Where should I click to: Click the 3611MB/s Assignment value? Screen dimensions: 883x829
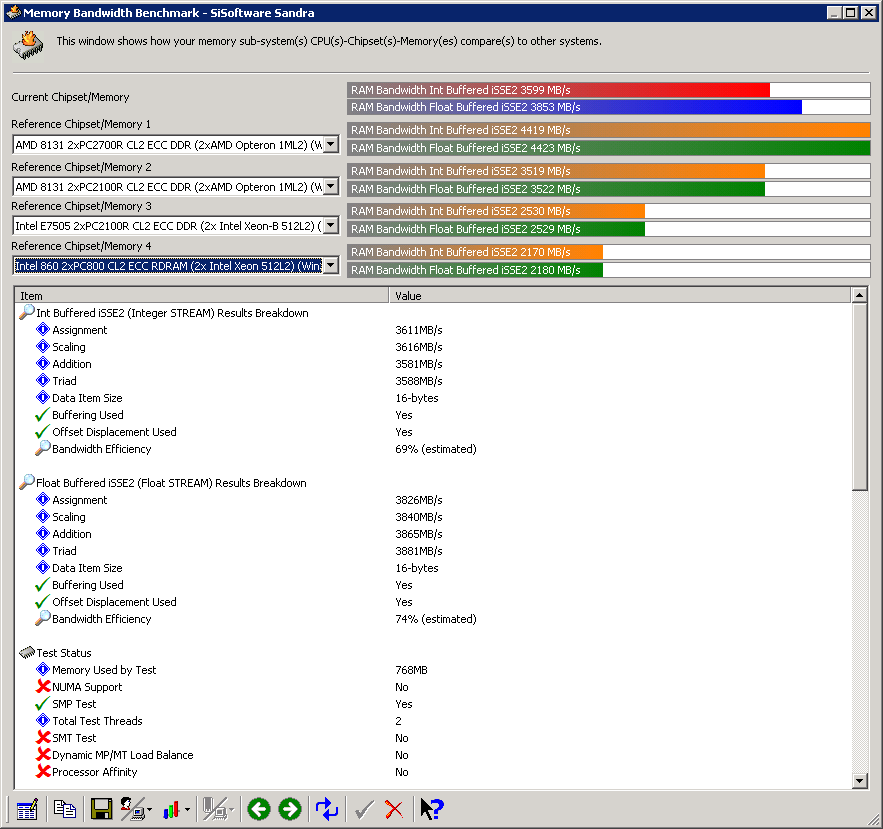418,330
